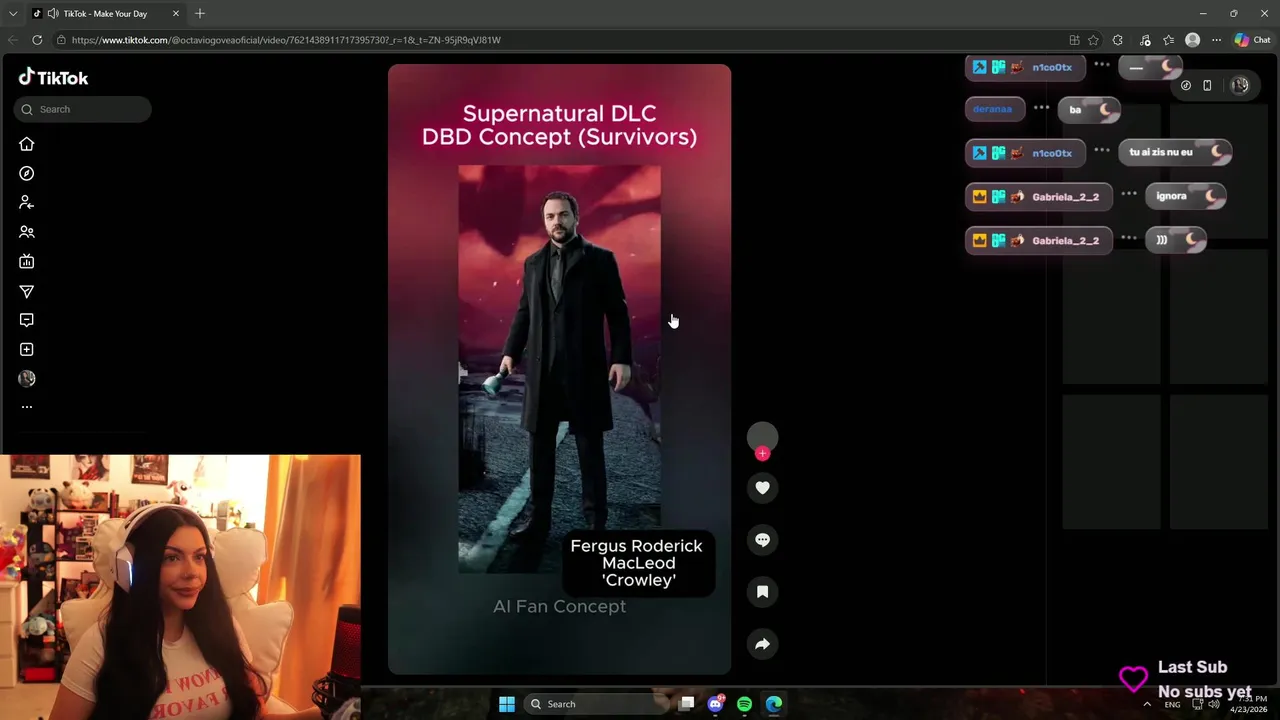Open the Extensions puzzle icon

[x=1118, y=40]
